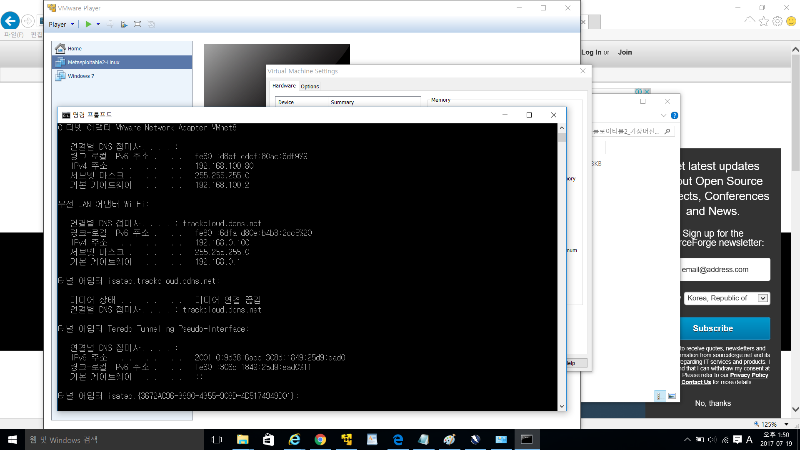Viewport: 800px width, 450px height.
Task: Select the Metasploitable2-Linux virtual machine
Action: click(122, 62)
